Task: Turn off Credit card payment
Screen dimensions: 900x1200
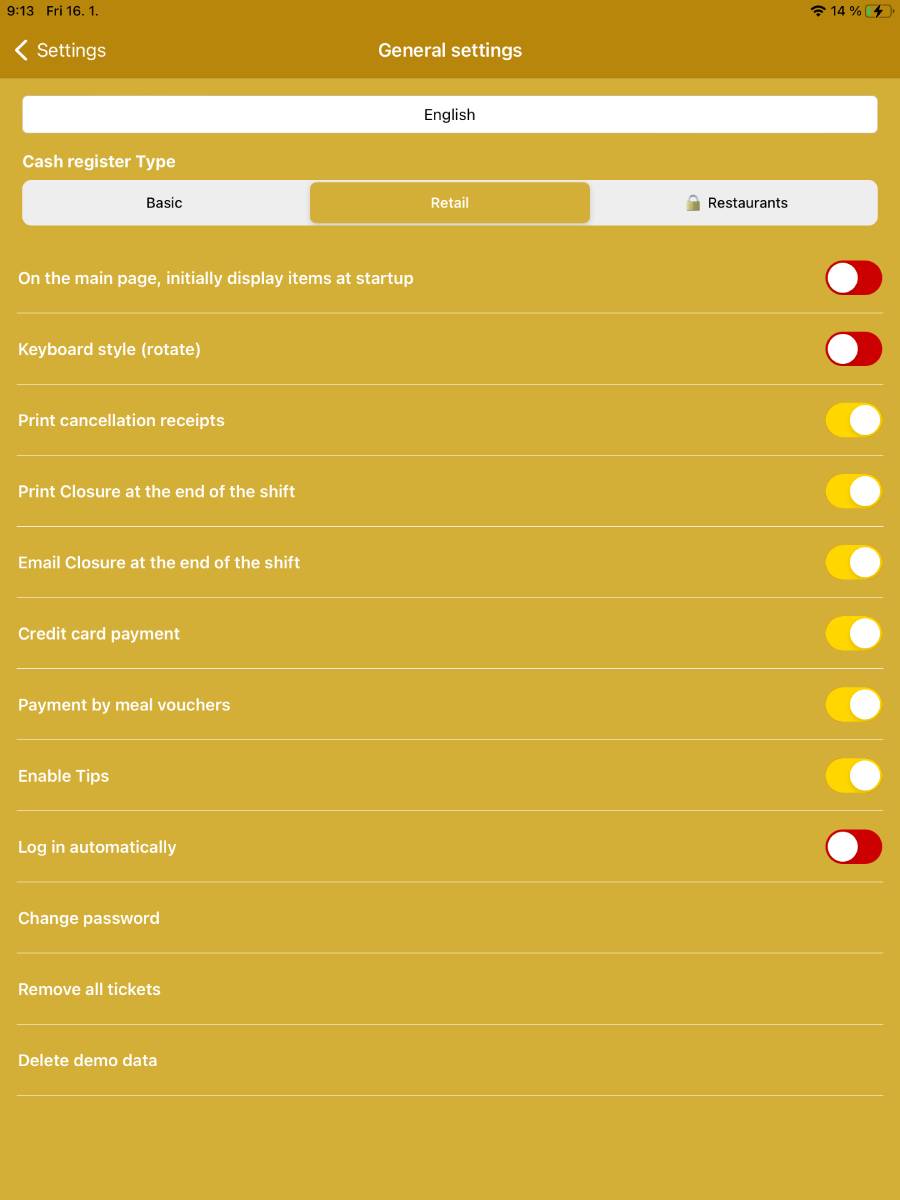Action: pos(853,633)
